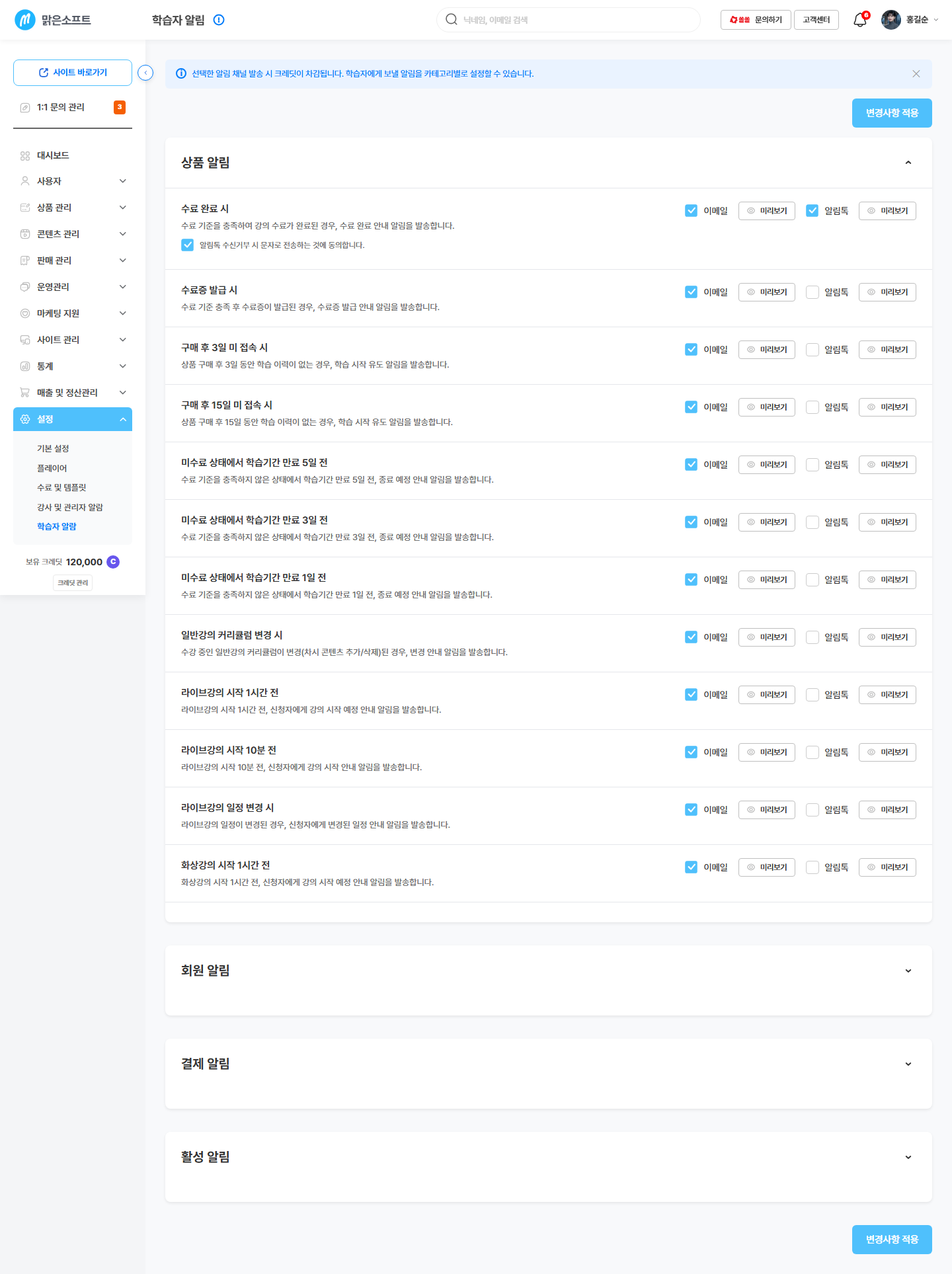This screenshot has width=952, height=1274.
Task: Preview 알림톡 for 일반강의 커리큘럼 변경 시
Action: pyautogui.click(x=887, y=637)
